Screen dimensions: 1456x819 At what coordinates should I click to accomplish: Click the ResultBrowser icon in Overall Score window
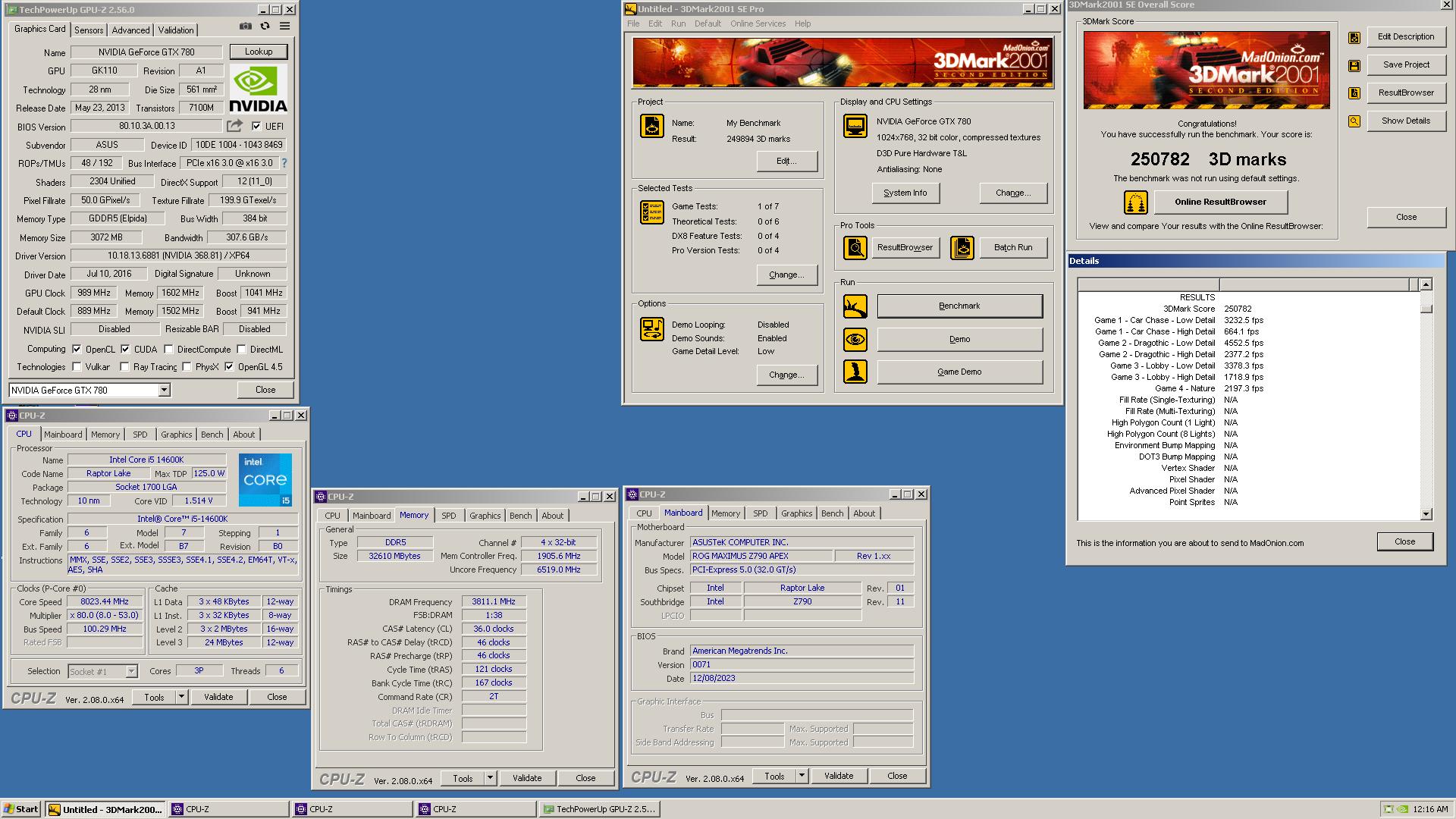tap(1354, 93)
